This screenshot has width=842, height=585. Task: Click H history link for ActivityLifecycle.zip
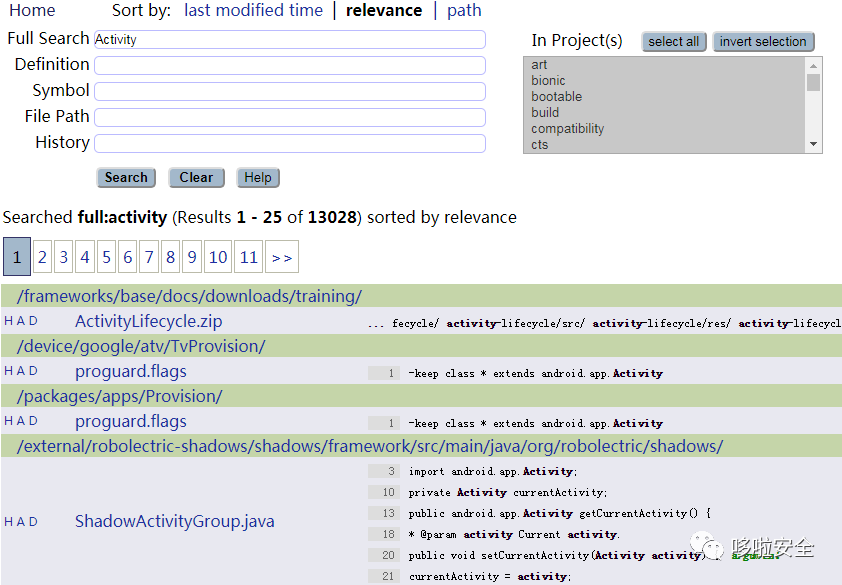click(8, 321)
